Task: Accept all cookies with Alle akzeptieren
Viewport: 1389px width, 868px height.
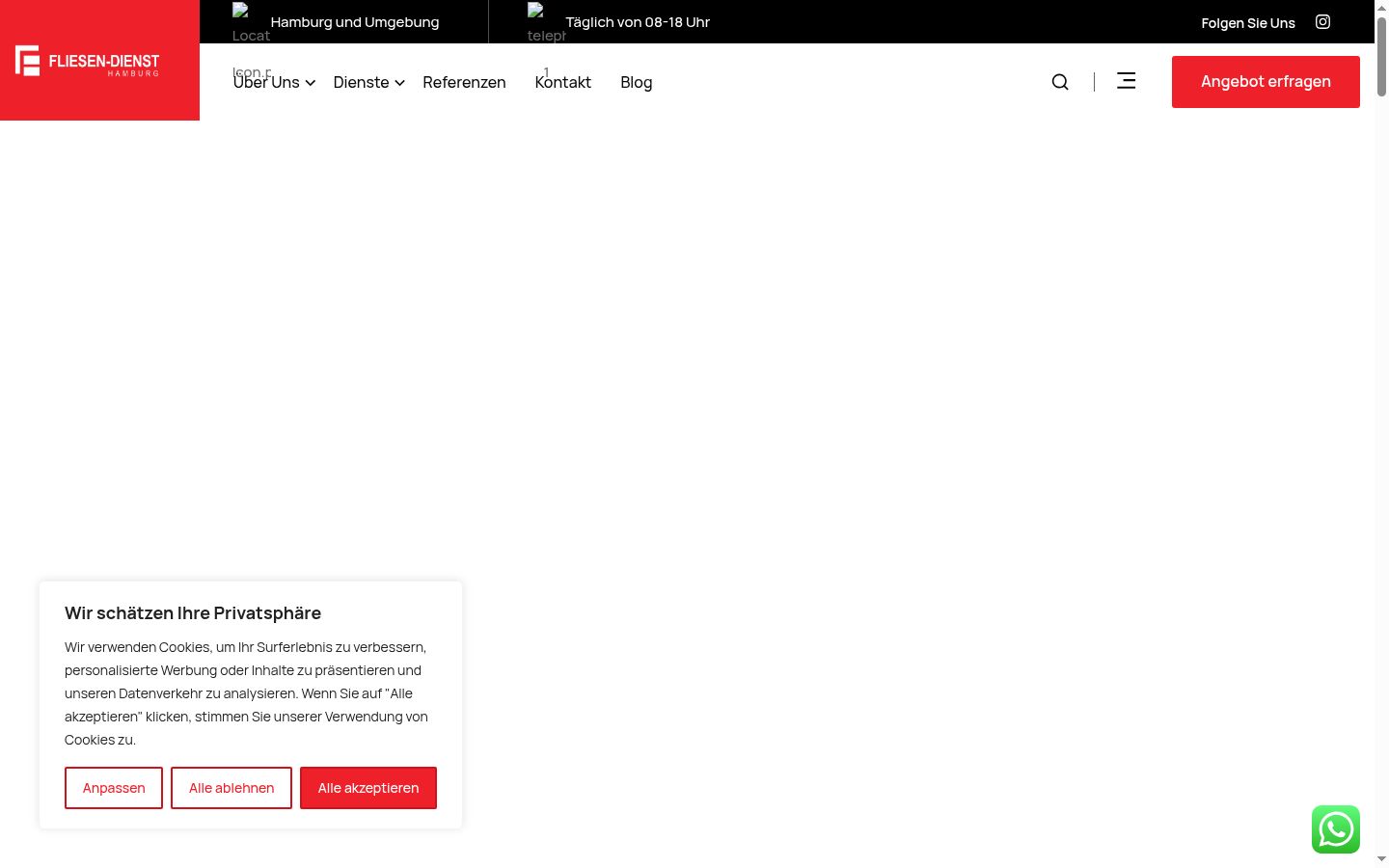Action: [x=368, y=788]
